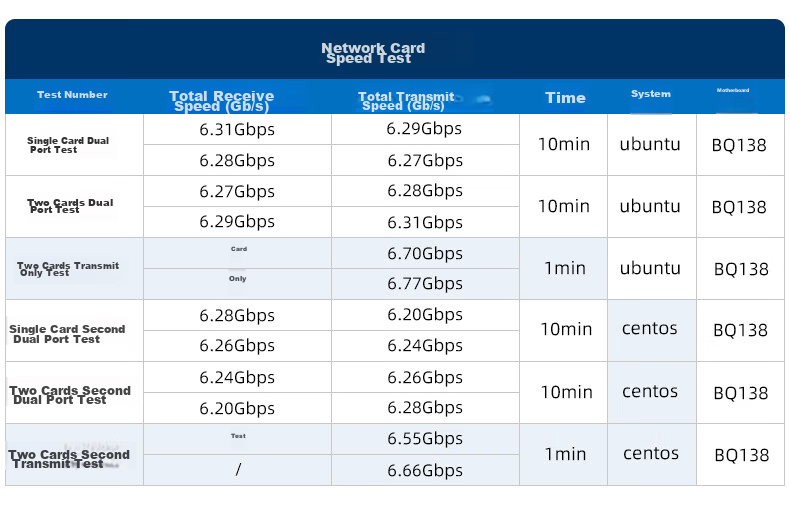Click the slash in the last receive cell
This screenshot has width=790, height=512.
tap(238, 470)
